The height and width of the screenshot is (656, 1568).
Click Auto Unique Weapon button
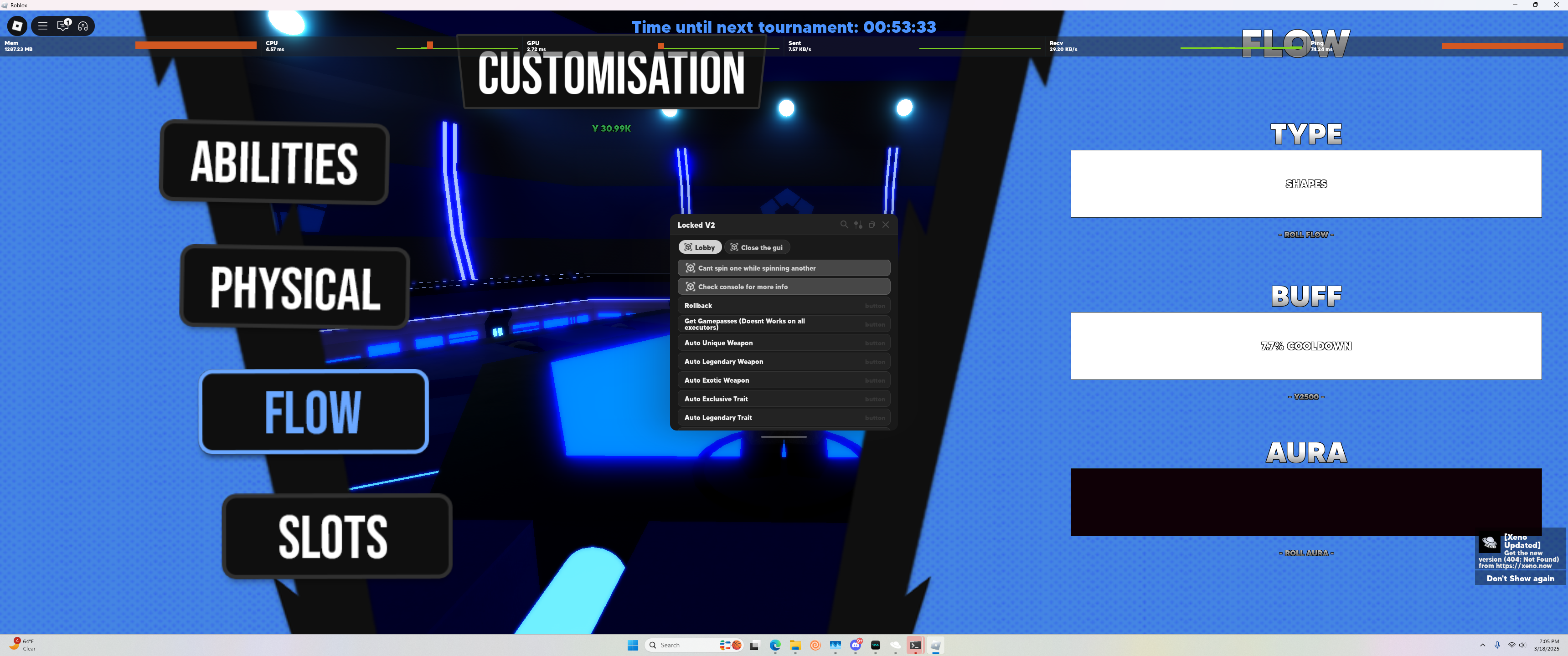pos(784,343)
